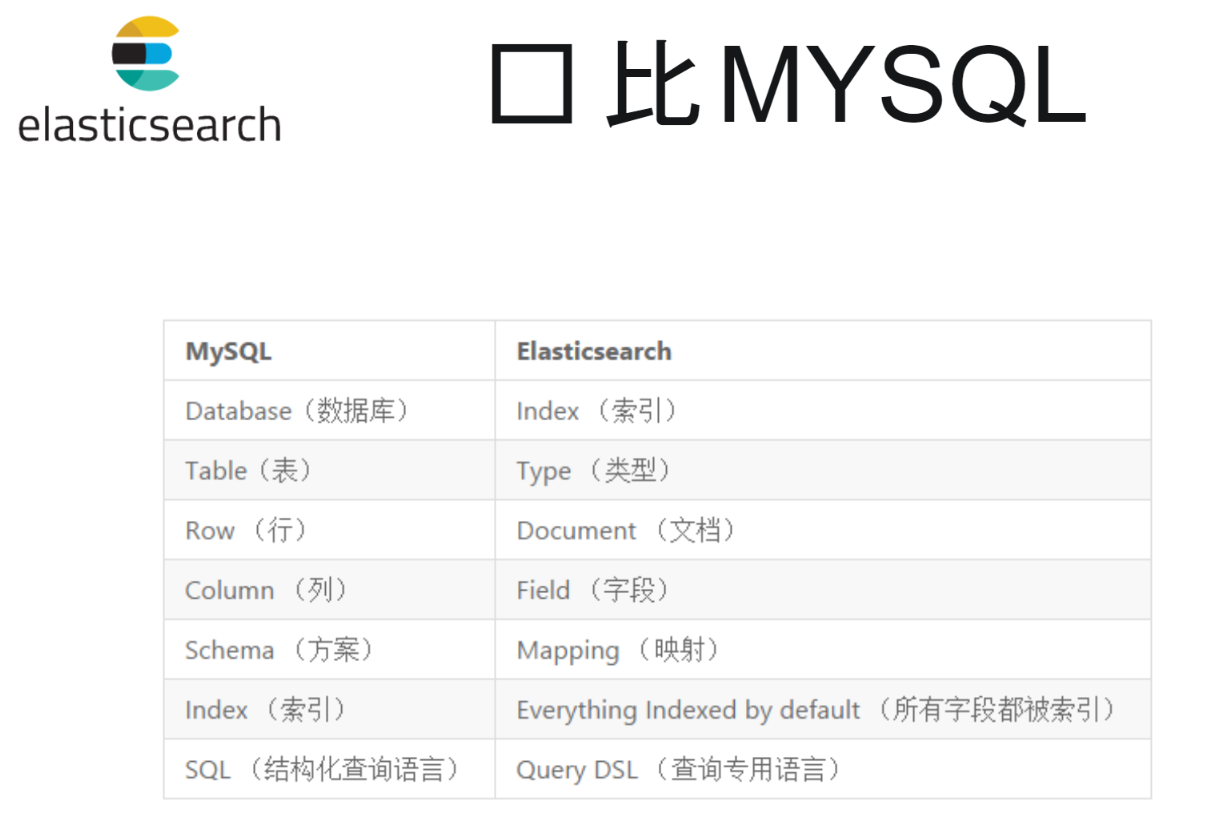Viewport: 1223px width, 822px height.
Task: Click the Document（文档） cell
Action: tap(823, 530)
